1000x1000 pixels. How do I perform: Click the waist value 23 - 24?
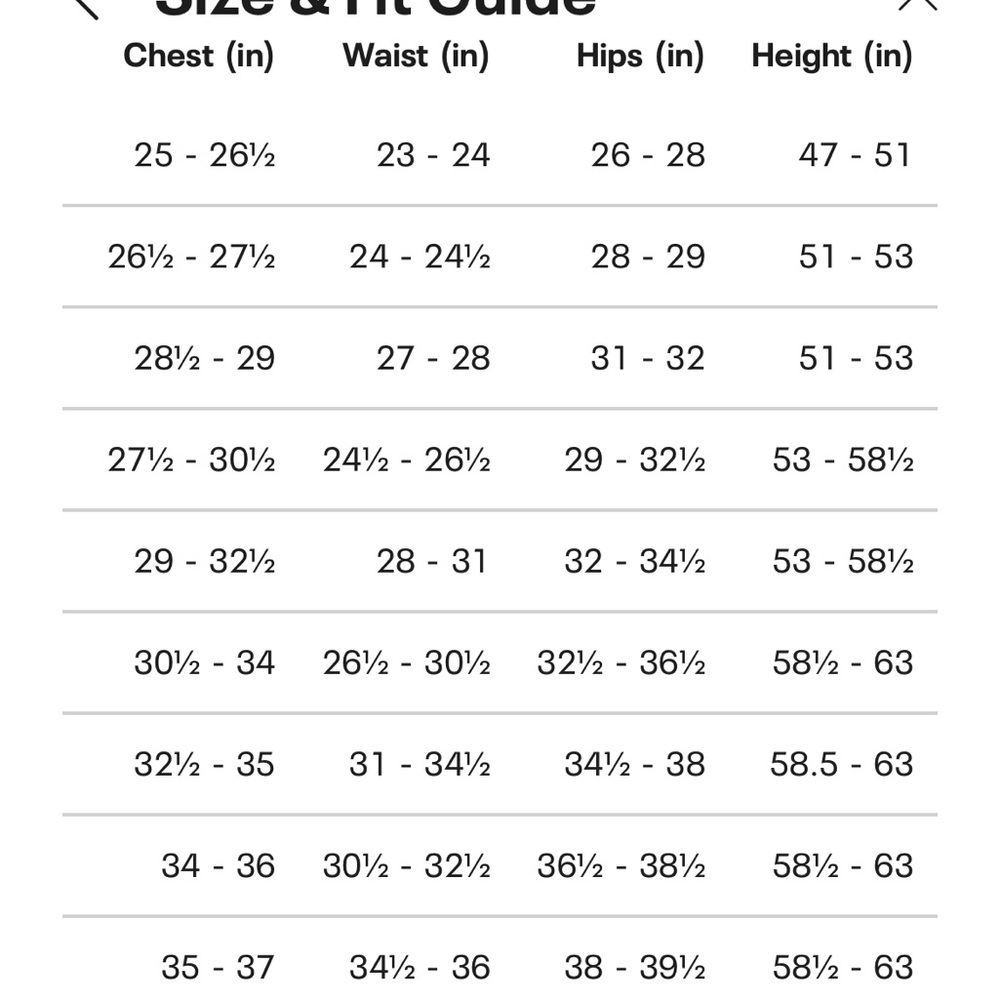[x=433, y=155]
